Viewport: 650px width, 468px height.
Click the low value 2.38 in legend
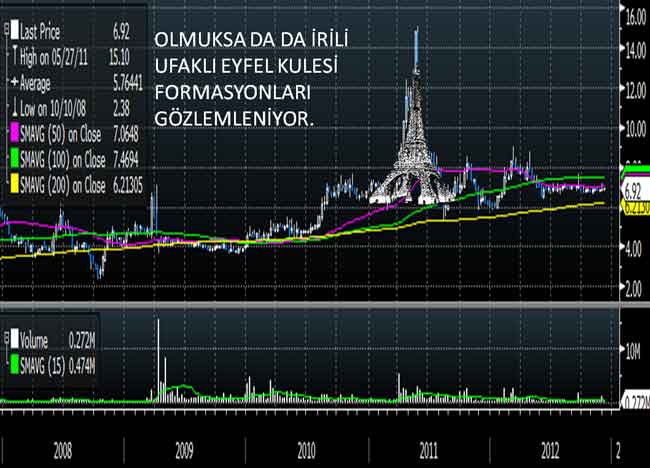pyautogui.click(x=121, y=109)
